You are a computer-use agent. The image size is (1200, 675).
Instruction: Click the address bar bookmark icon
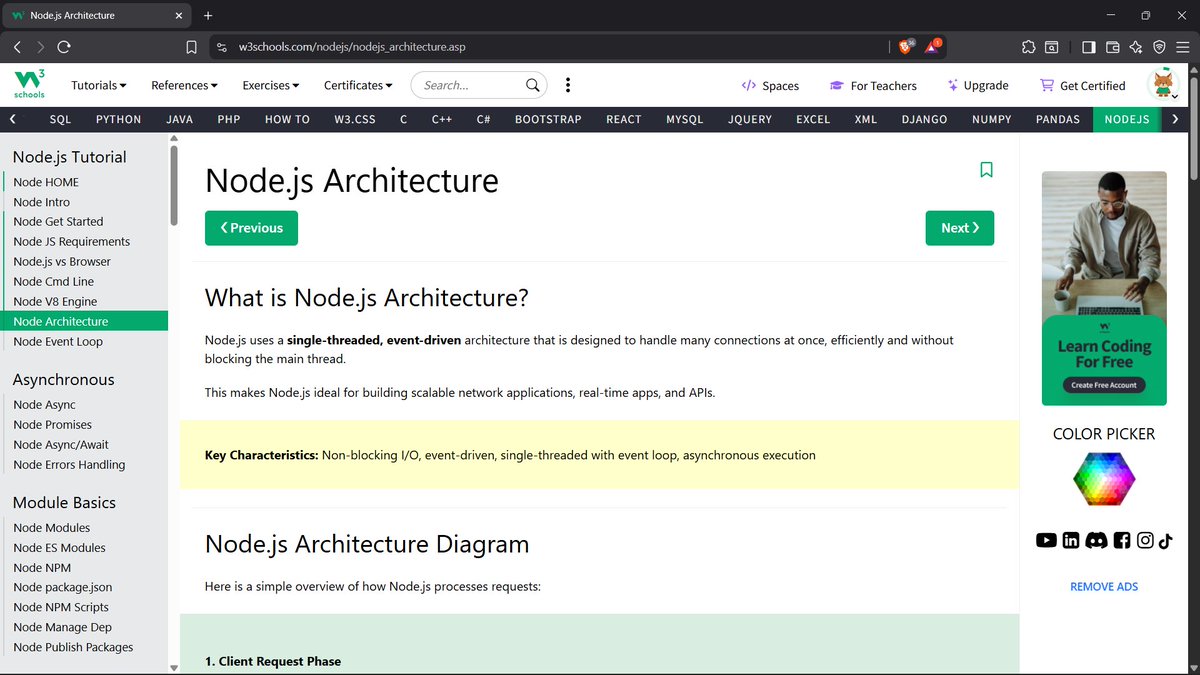[x=191, y=47]
